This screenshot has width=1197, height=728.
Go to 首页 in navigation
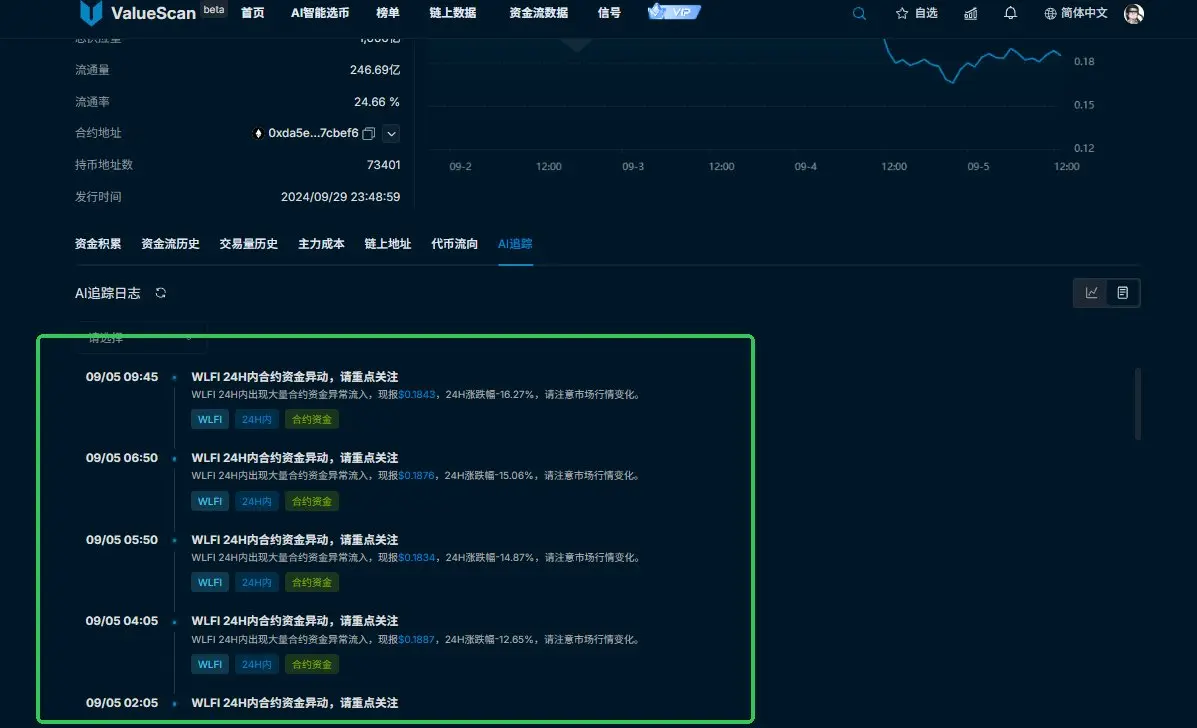coord(253,13)
